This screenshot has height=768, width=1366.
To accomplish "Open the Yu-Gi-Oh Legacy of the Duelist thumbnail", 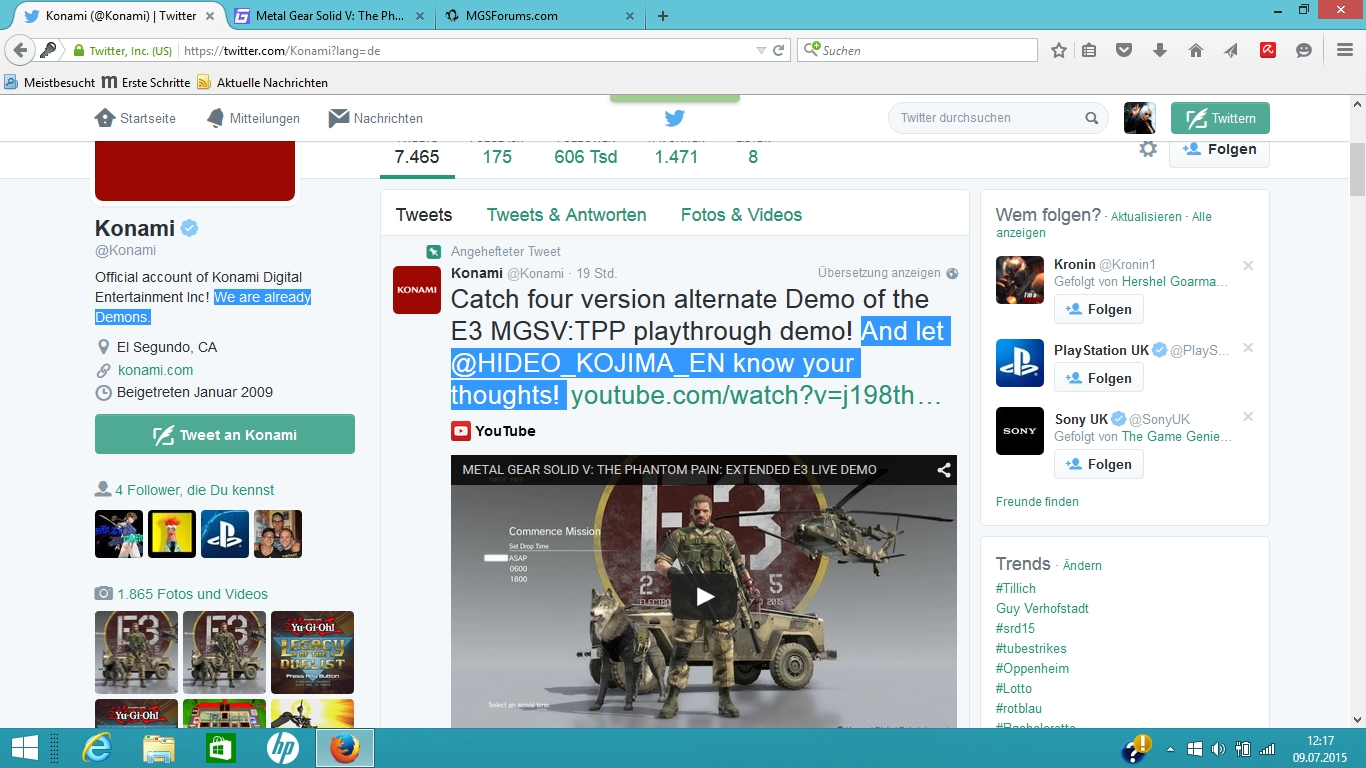I will point(312,652).
